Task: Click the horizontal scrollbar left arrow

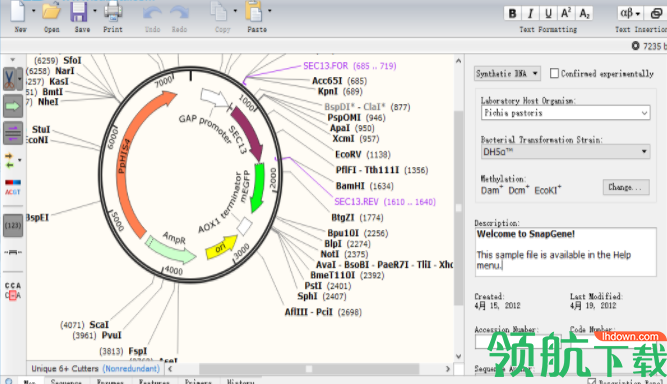Action: [170, 369]
